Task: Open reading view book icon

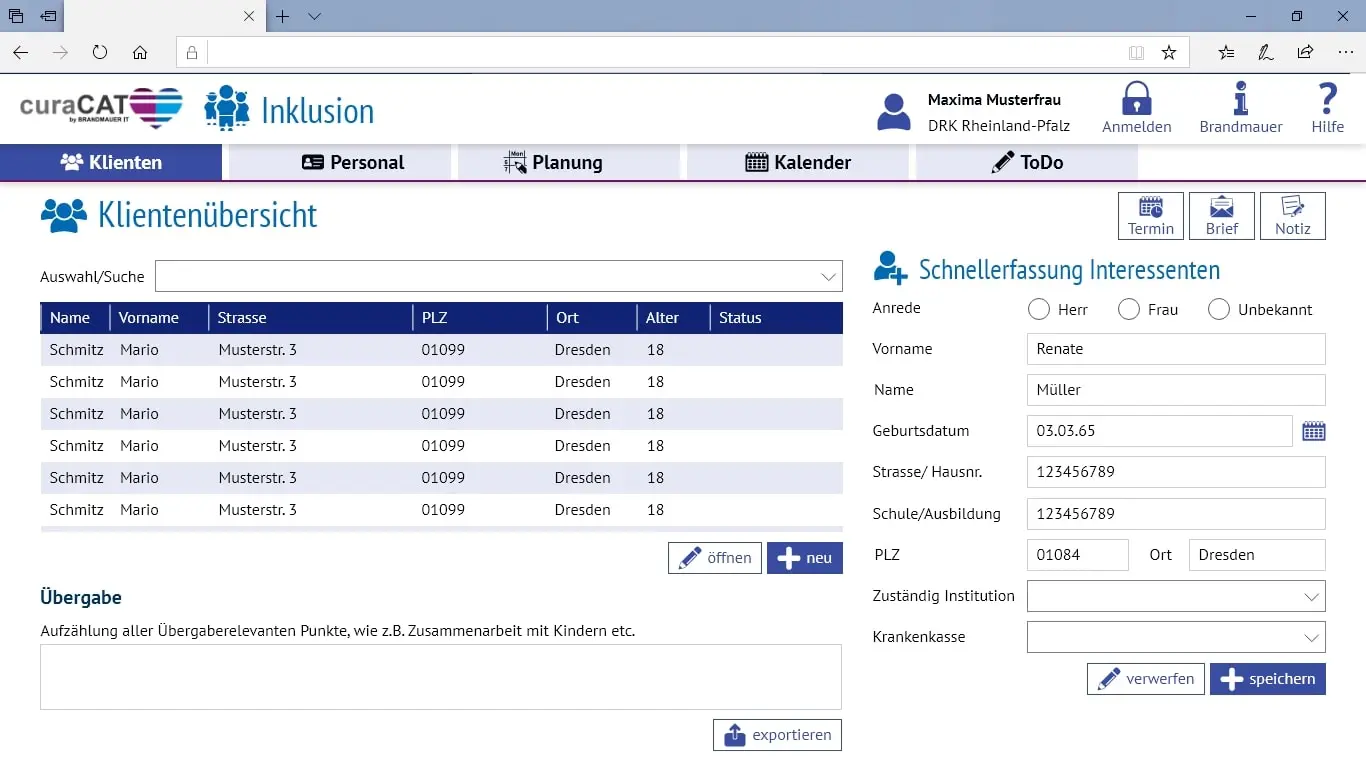Action: tap(1136, 53)
